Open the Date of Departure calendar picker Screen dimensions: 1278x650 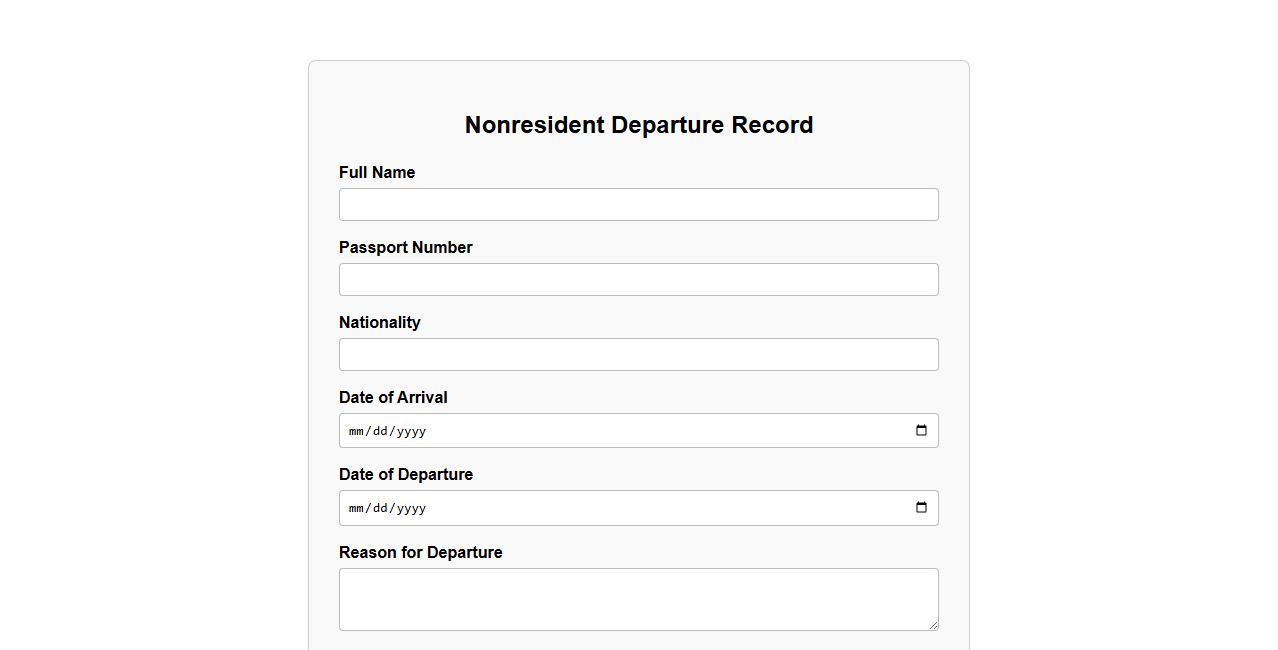(921, 508)
